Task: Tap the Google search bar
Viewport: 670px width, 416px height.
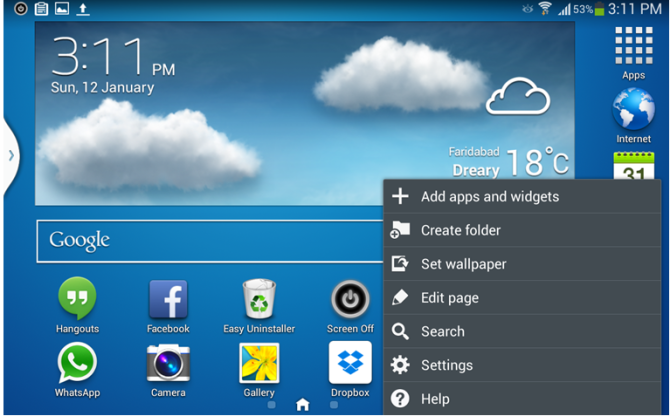Action: [210, 241]
